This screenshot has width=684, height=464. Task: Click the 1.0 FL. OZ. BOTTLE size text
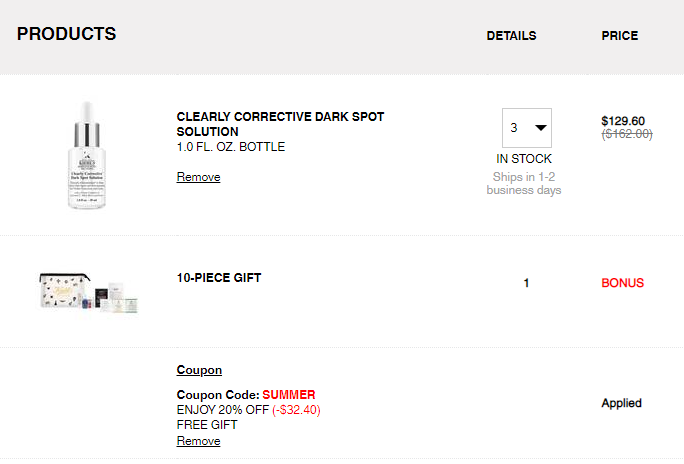click(231, 147)
